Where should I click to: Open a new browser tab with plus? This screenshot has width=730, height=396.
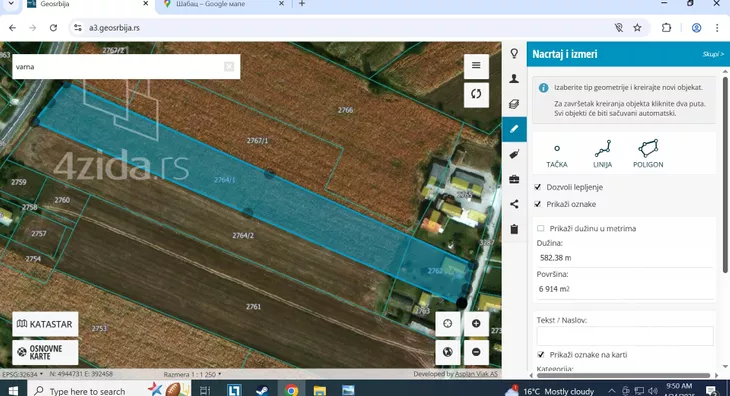[x=302, y=4]
